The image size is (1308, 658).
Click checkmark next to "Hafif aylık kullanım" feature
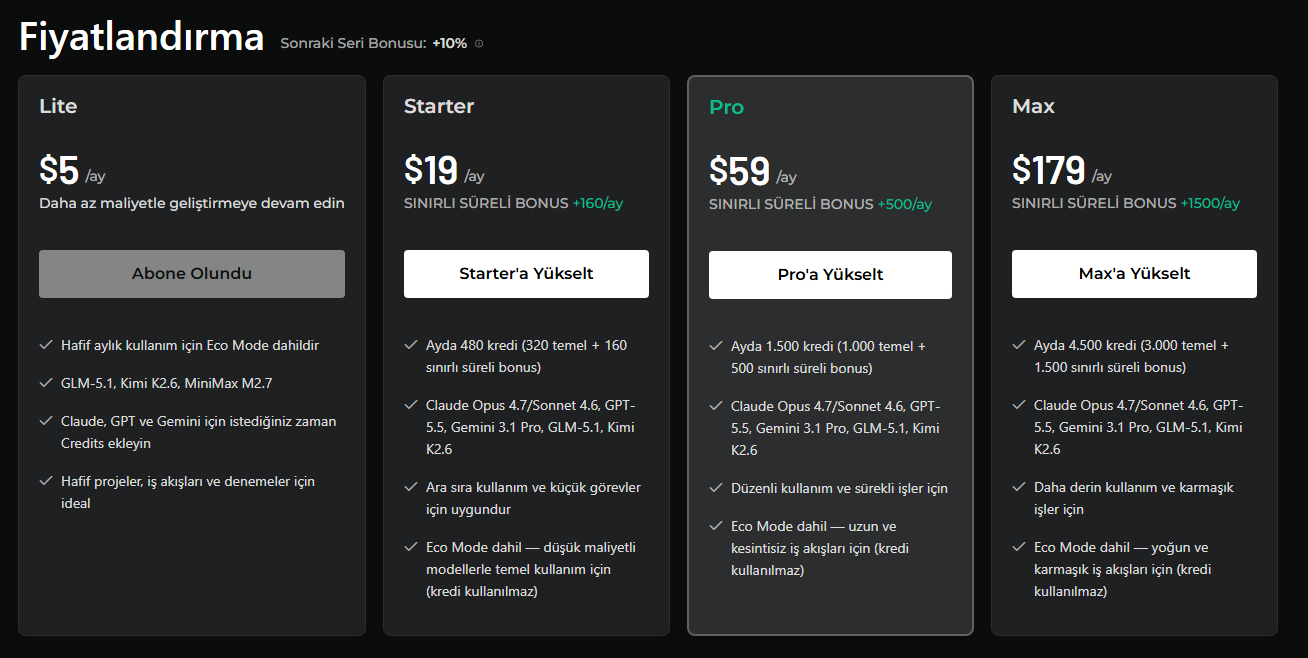click(46, 345)
